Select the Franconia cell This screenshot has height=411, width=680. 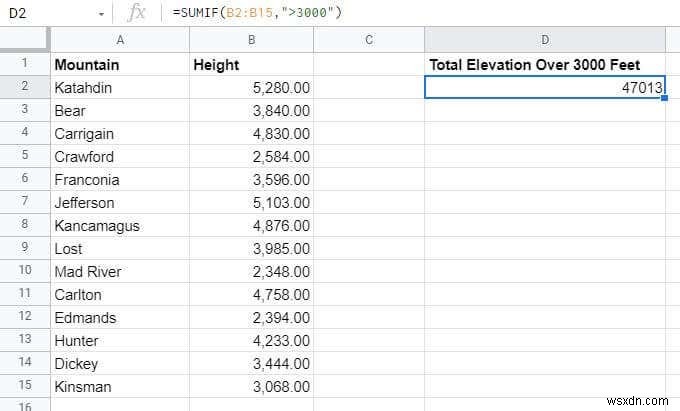[x=120, y=179]
